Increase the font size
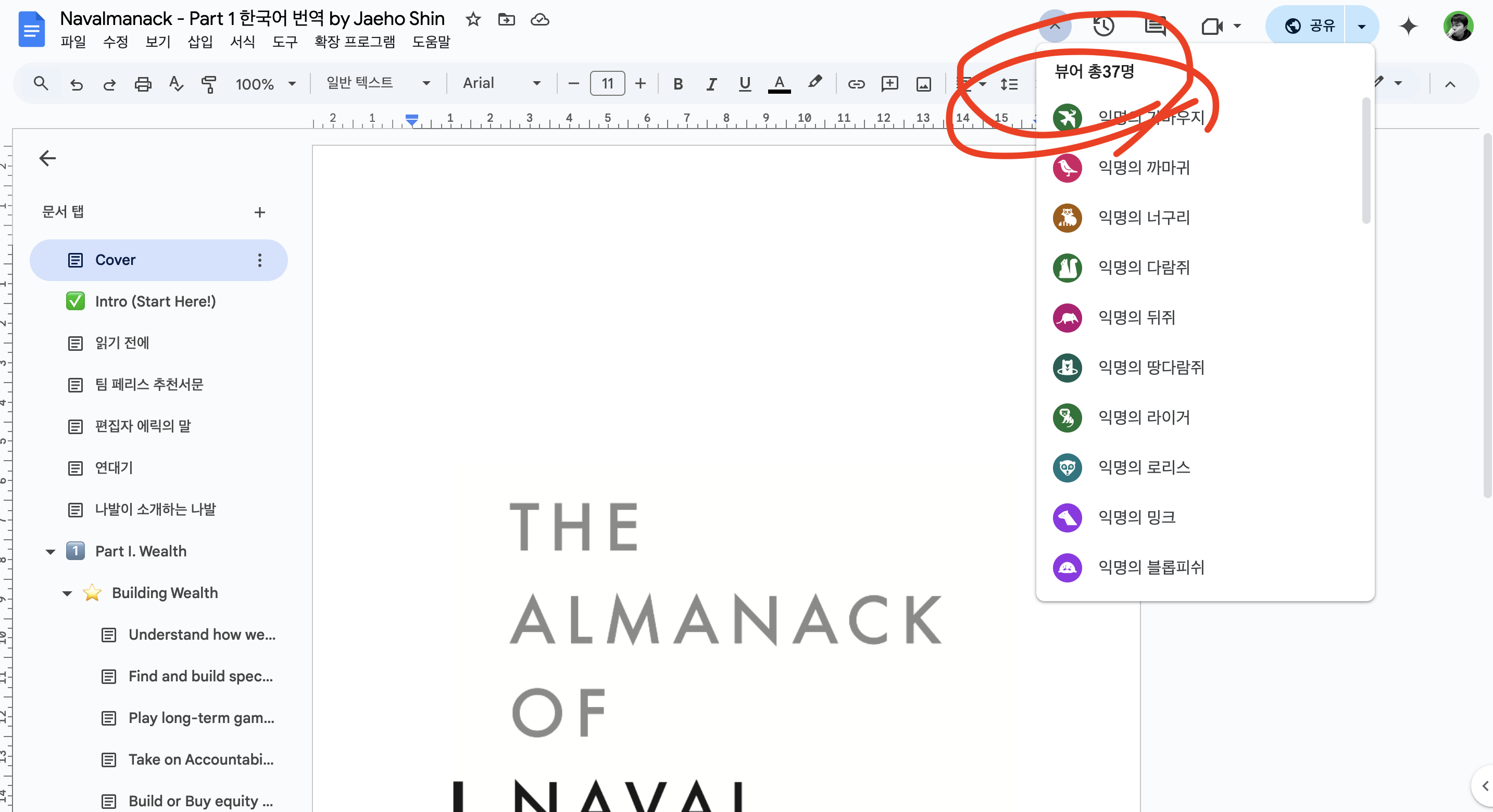This screenshot has width=1493, height=812. tap(640, 84)
